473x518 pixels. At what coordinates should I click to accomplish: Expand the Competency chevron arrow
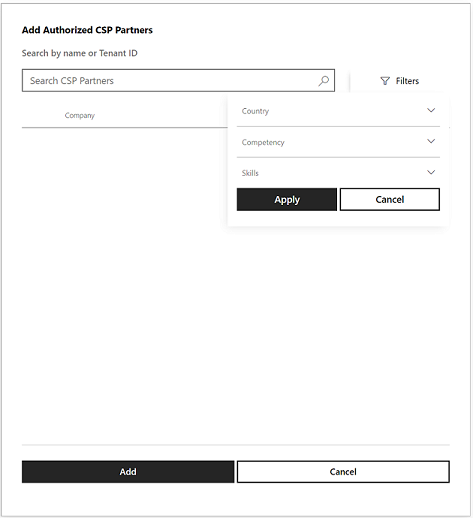[431, 141]
